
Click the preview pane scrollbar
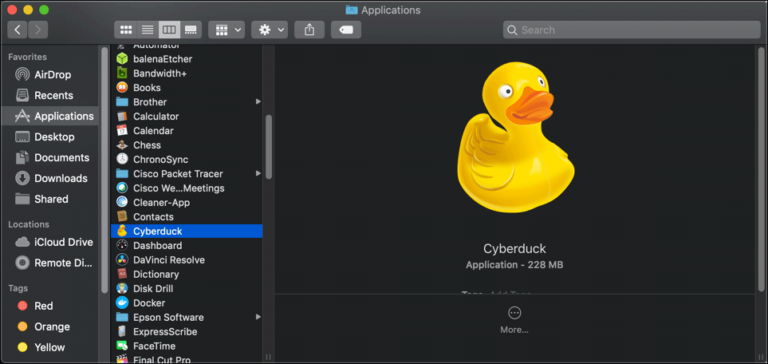[761, 169]
